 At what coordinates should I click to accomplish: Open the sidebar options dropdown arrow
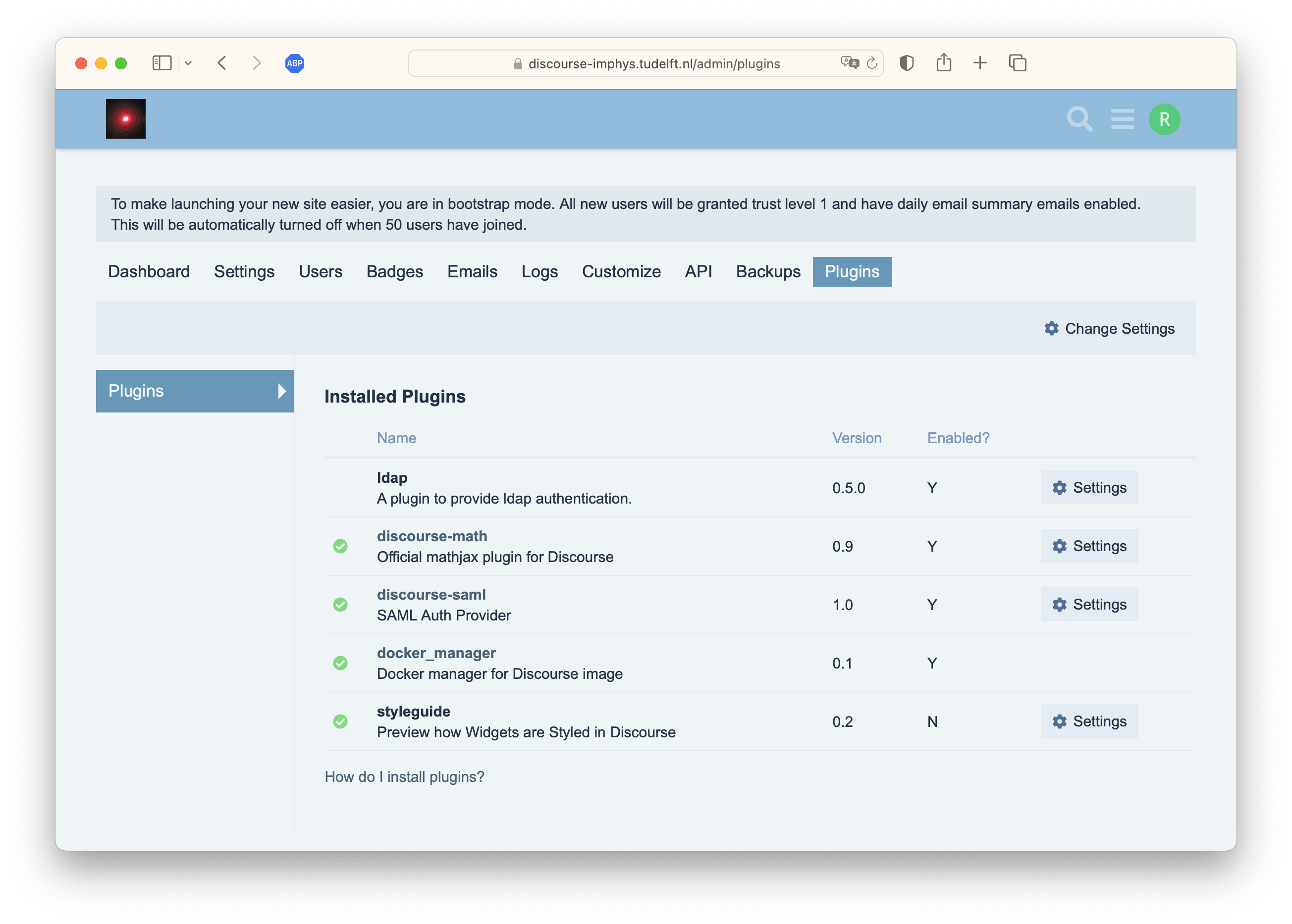pos(188,63)
